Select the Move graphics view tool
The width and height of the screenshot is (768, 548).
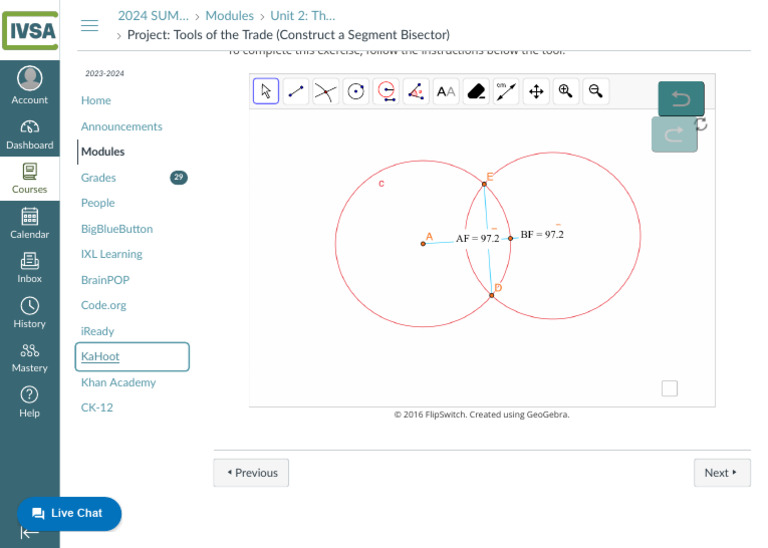536,91
